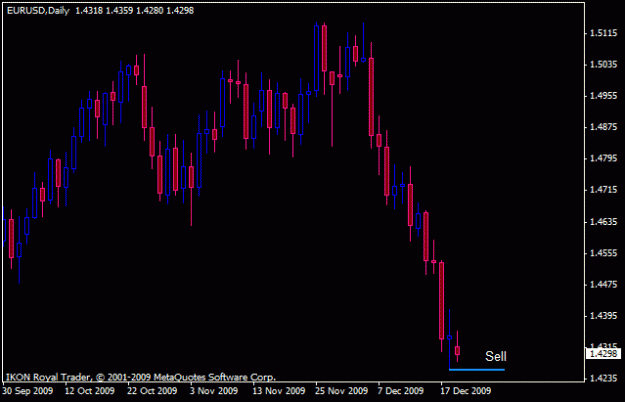The height and width of the screenshot is (402, 625).
Task: Click the 1.4635 price scale label
Action: click(x=603, y=222)
